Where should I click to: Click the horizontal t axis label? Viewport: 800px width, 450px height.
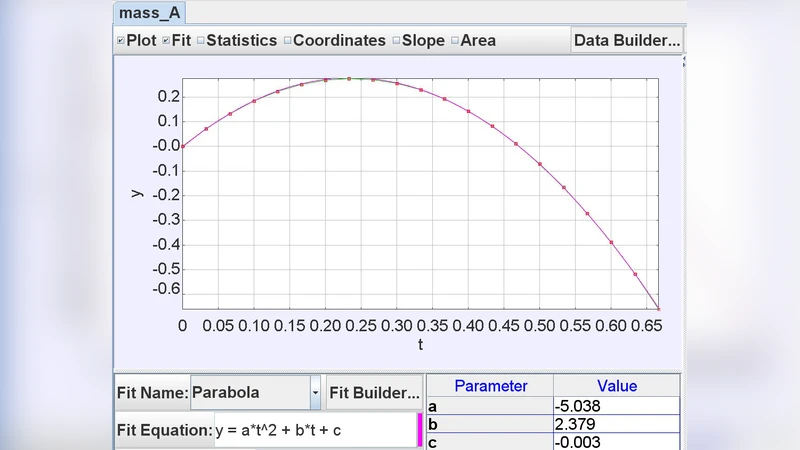pyautogui.click(x=420, y=345)
